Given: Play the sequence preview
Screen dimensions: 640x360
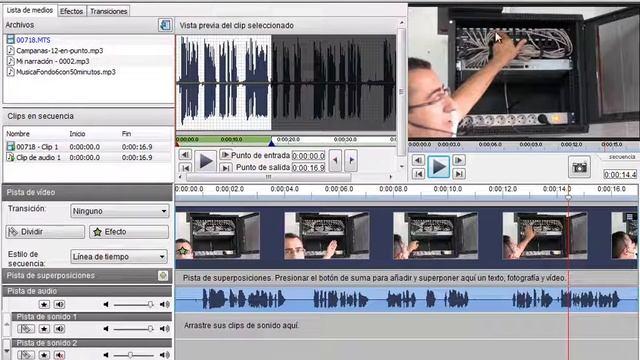Looking at the screenshot, I should tap(438, 167).
